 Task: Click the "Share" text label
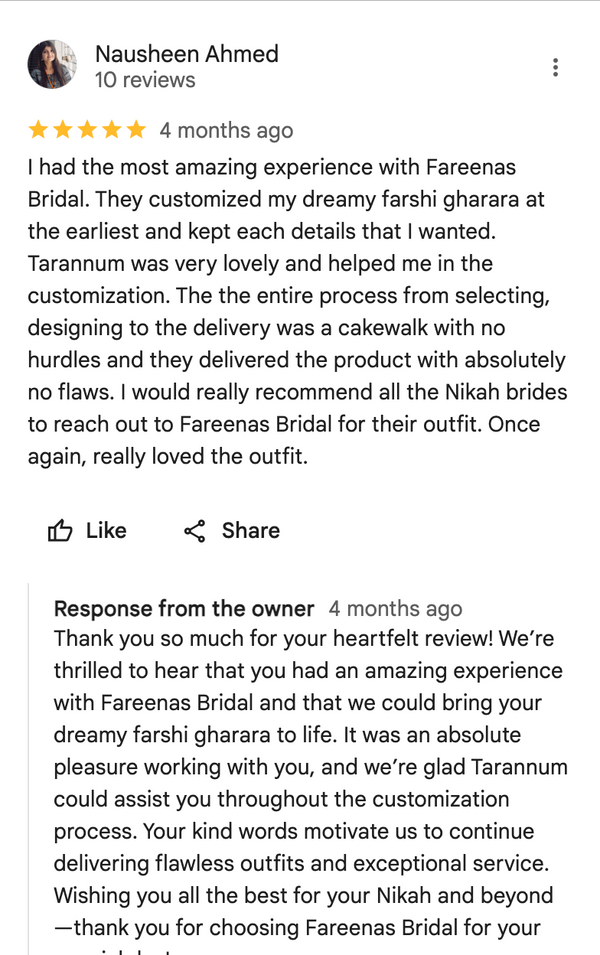point(250,531)
